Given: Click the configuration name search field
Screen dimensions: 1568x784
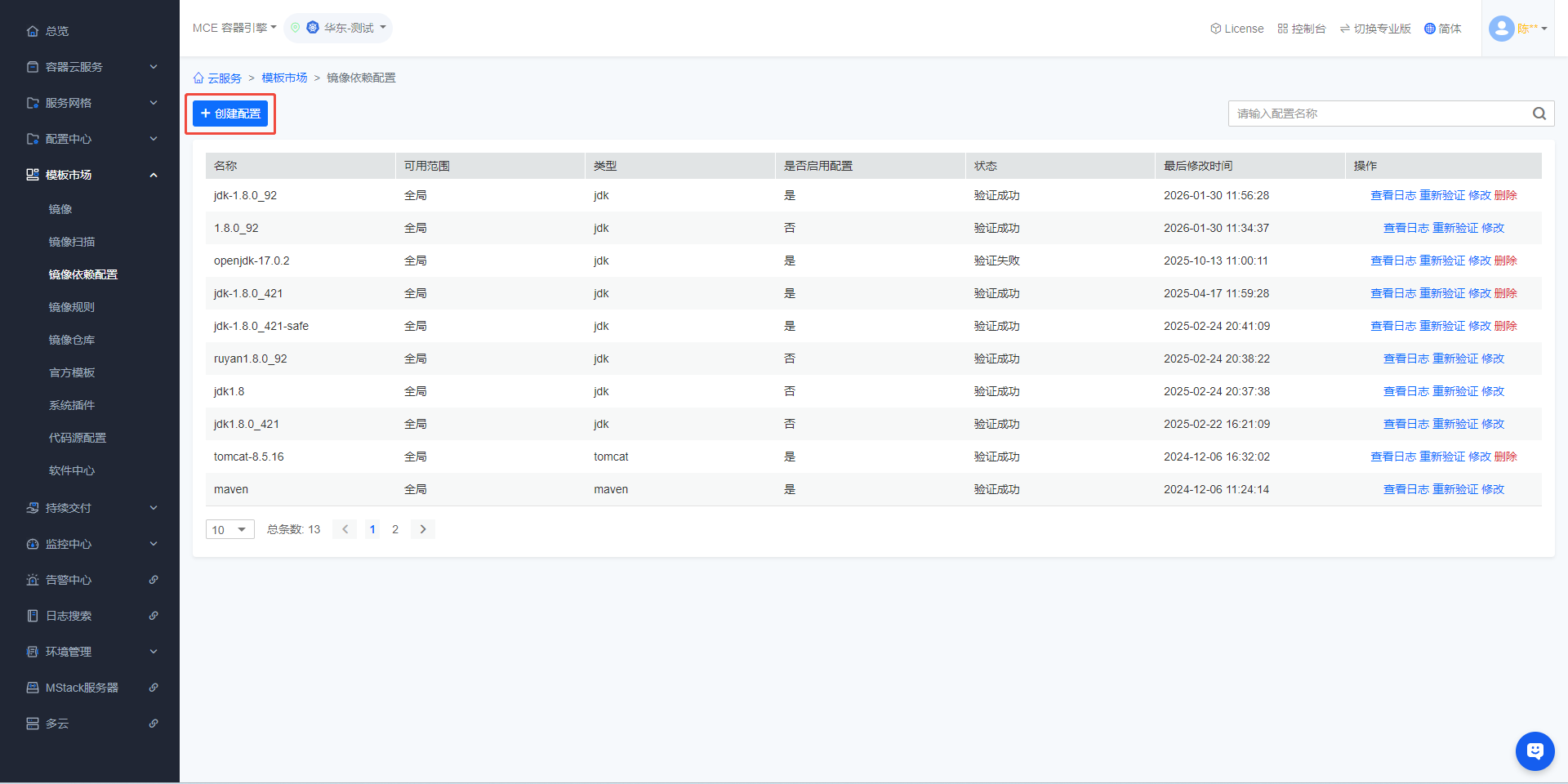Looking at the screenshot, I should pos(1379,114).
